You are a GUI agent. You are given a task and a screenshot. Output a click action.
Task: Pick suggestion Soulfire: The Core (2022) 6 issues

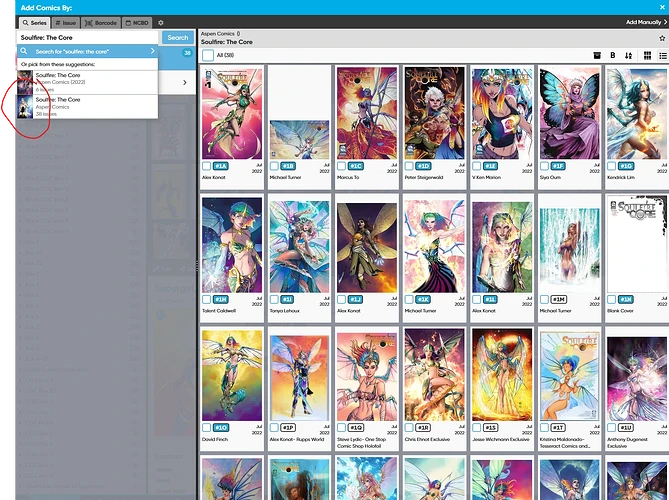click(87, 82)
